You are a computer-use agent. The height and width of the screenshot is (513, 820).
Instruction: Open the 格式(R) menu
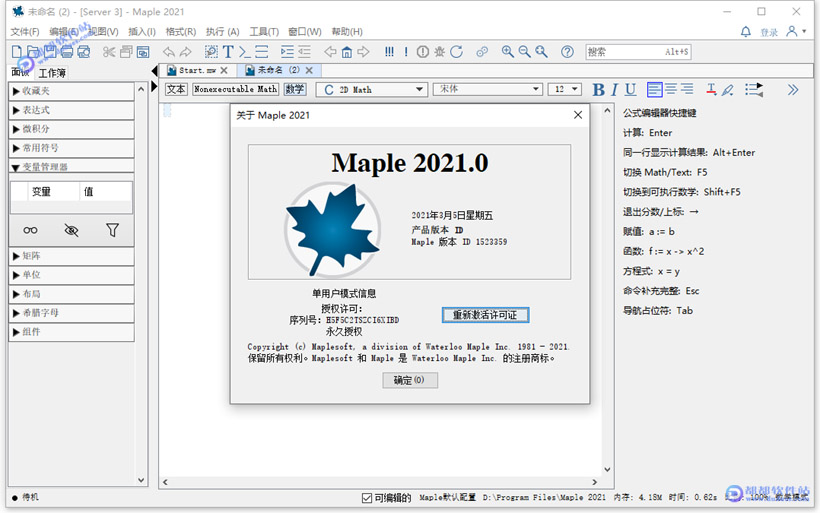point(180,32)
